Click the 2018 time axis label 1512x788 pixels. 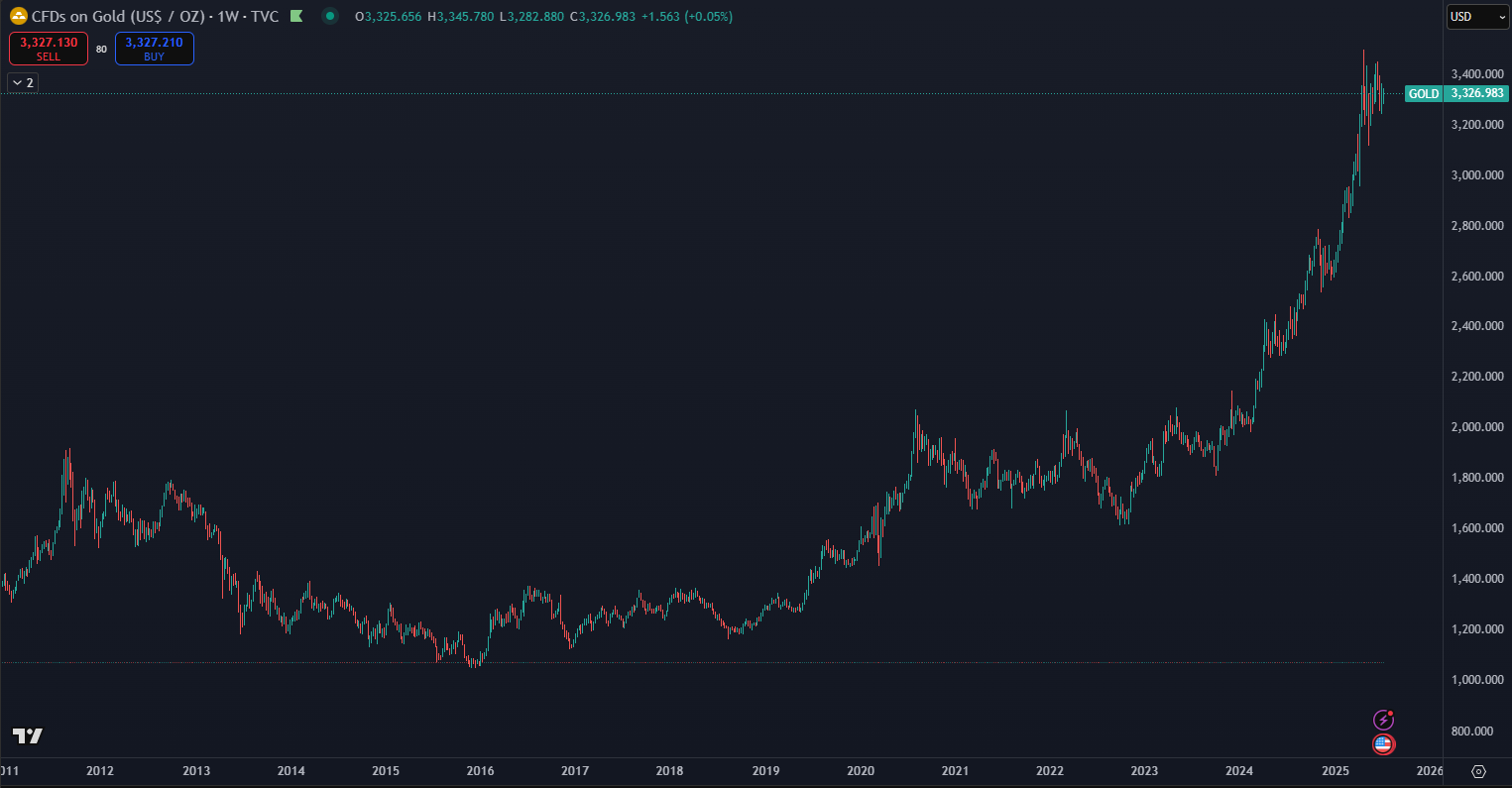tap(670, 771)
